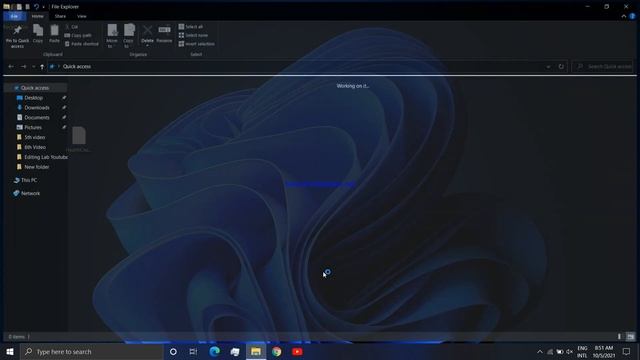Click Invert selection in the ribbon

196,44
